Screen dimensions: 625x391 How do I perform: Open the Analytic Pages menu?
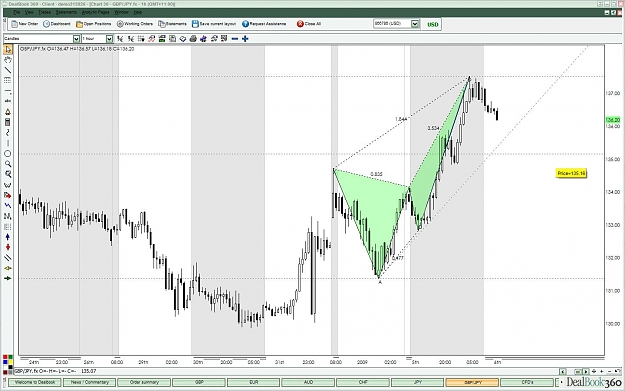(x=95, y=12)
